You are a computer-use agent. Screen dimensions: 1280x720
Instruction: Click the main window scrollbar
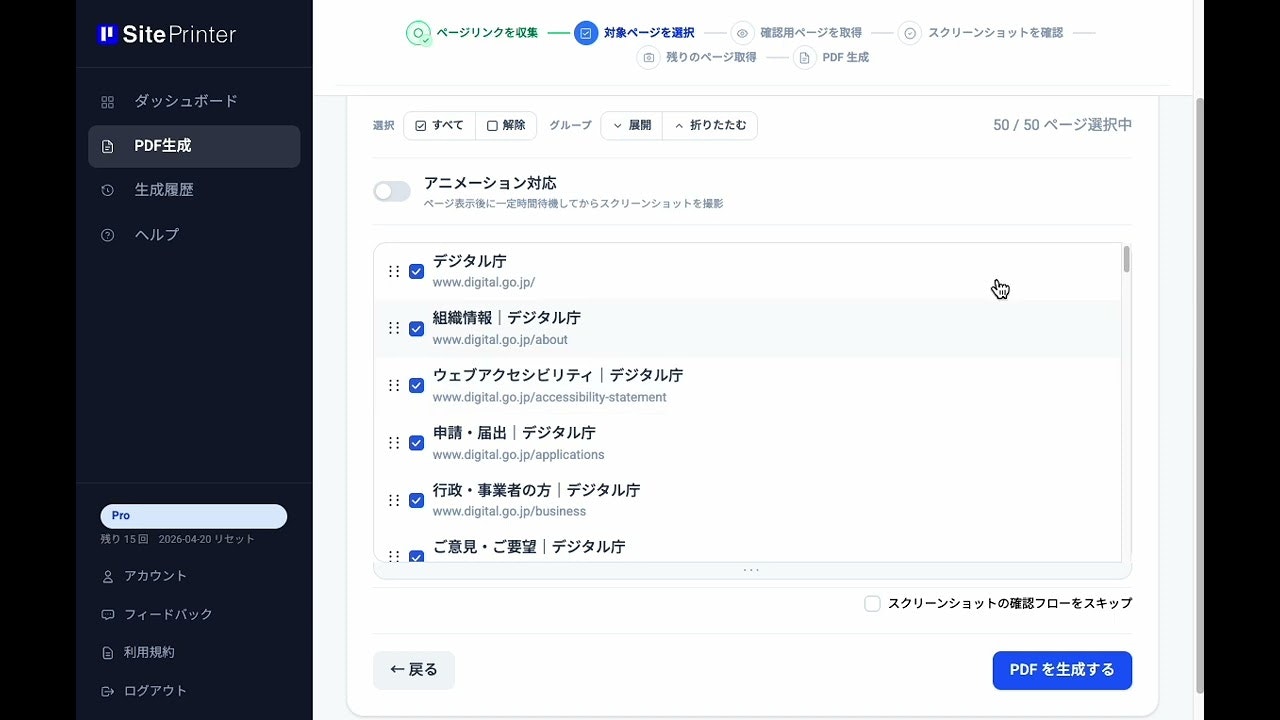pos(1199,396)
